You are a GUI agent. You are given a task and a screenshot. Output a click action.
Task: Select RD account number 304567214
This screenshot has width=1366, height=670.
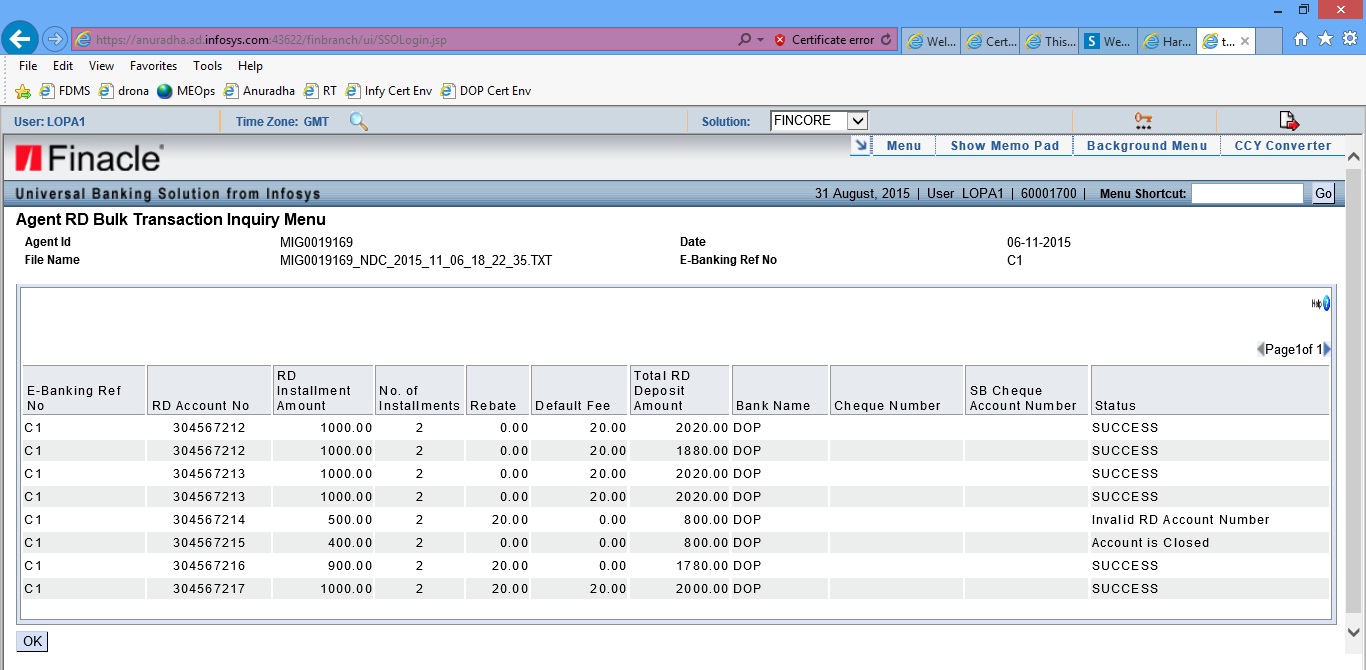click(x=209, y=520)
